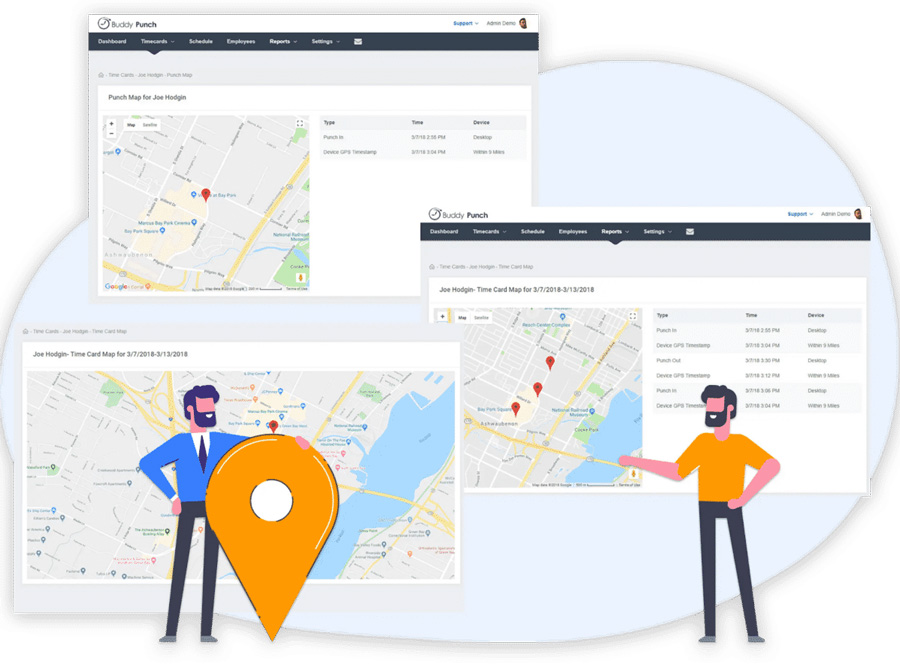Open Time Cards breadcrumb in bottom-left panel
Viewport: 900px width, 669px height.
click(46, 331)
